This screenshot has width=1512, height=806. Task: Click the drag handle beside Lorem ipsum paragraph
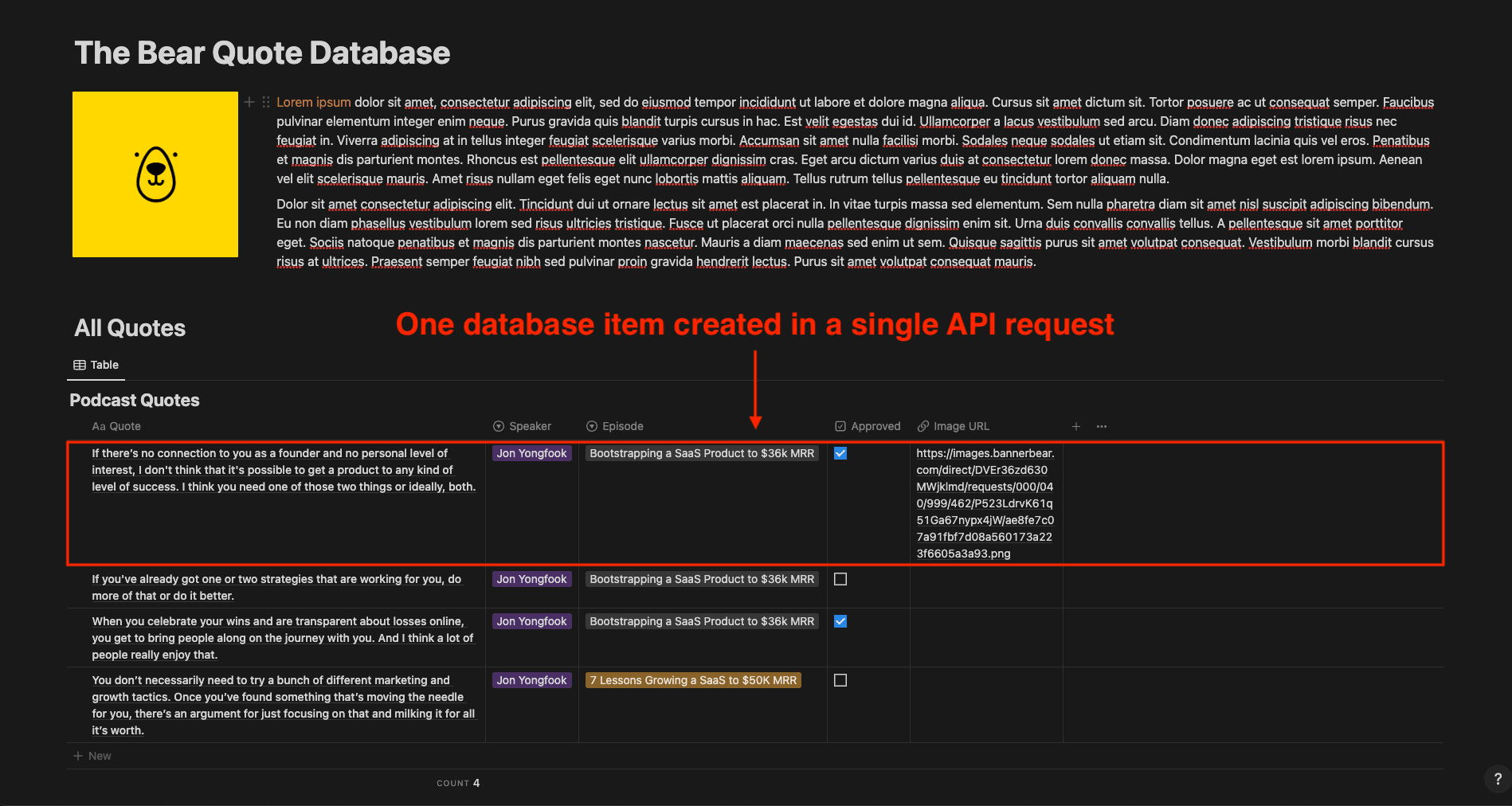[x=266, y=102]
